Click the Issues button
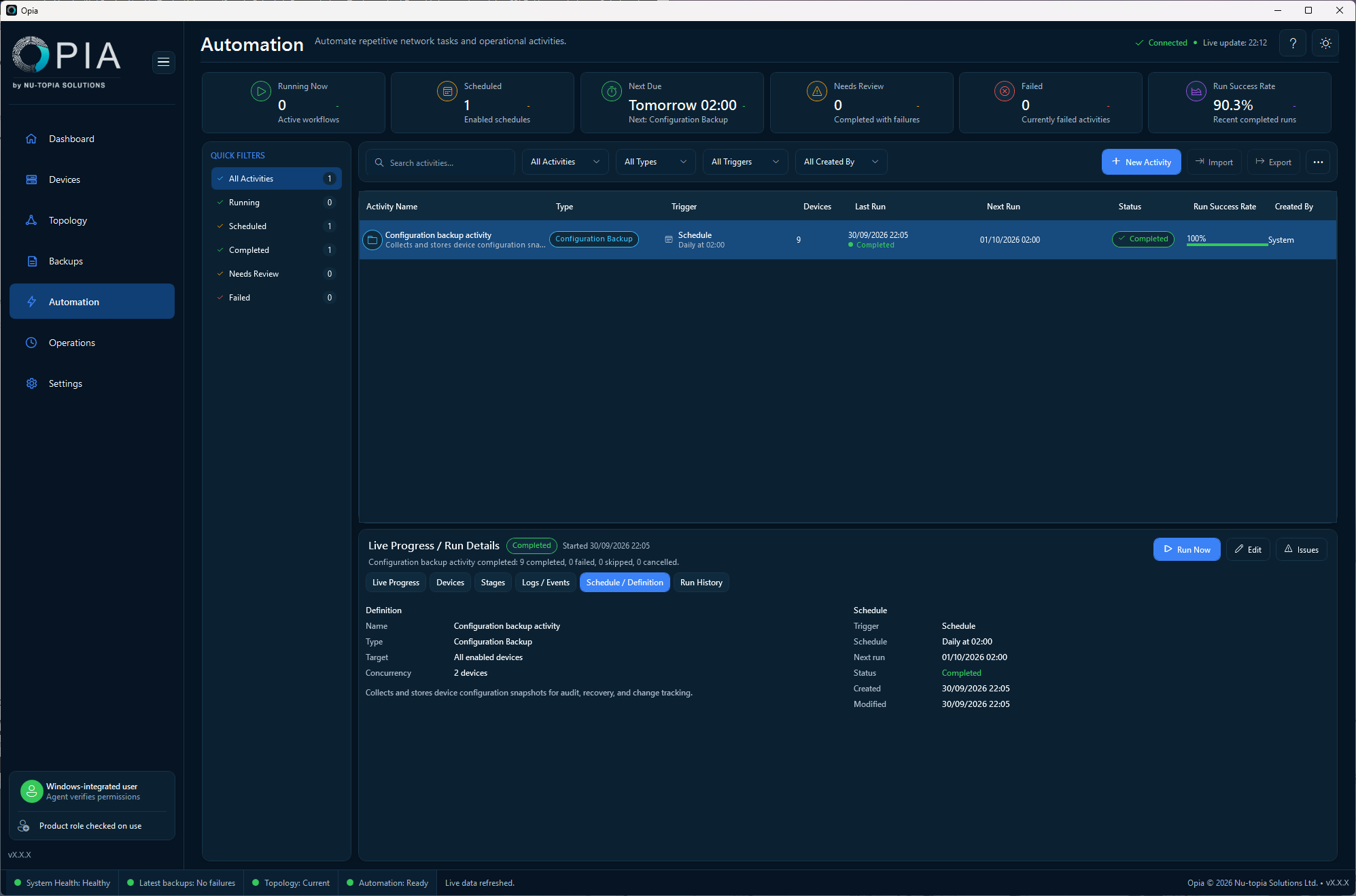The height and width of the screenshot is (896, 1356). click(1301, 549)
